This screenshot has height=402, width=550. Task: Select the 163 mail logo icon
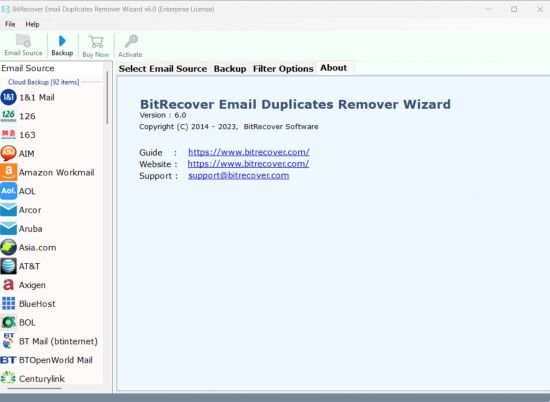pyautogui.click(x=8, y=135)
